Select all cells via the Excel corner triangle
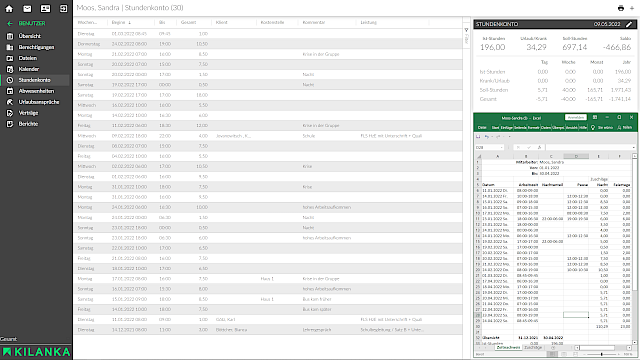 (478, 156)
